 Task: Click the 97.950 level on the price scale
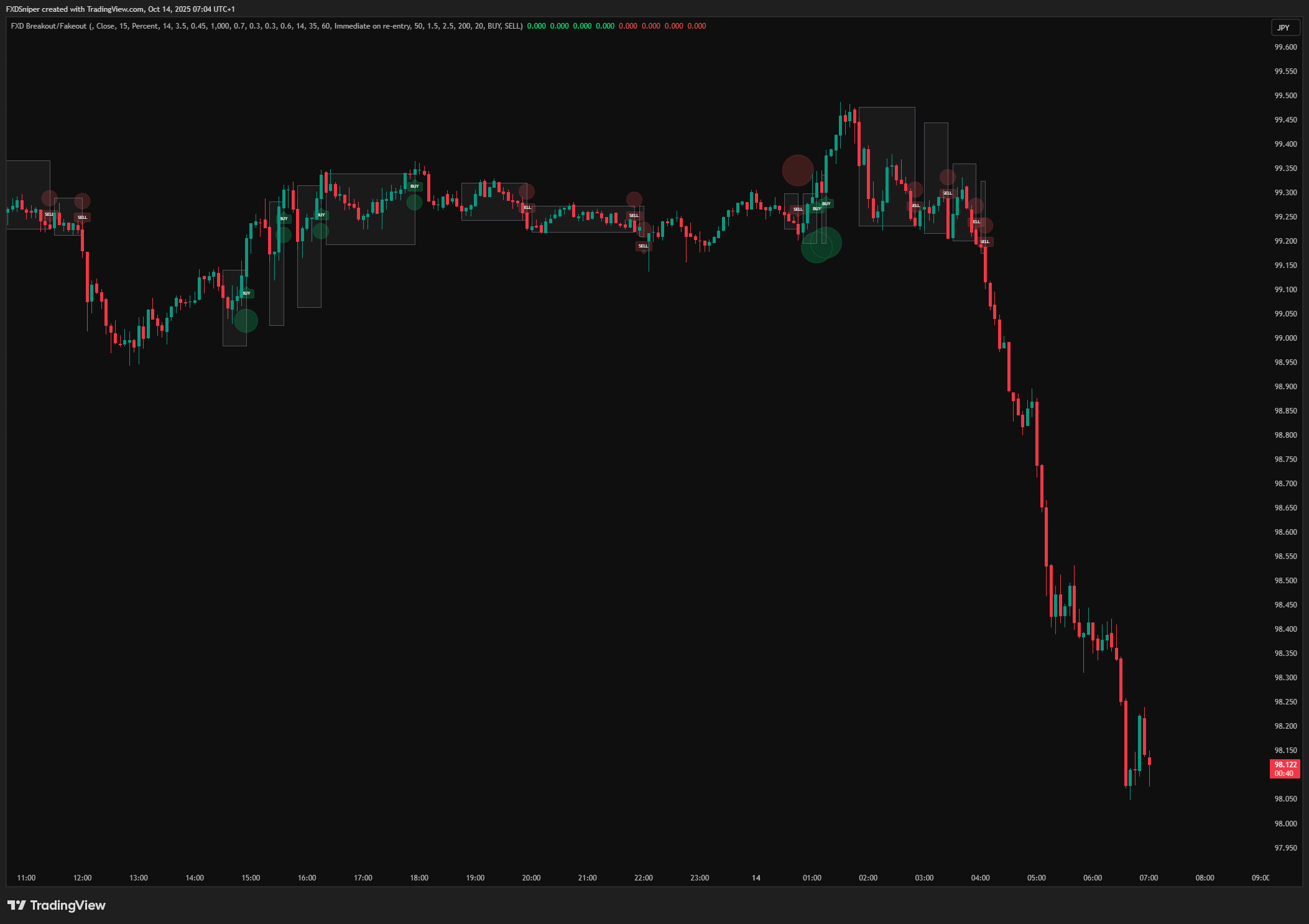coord(1285,848)
